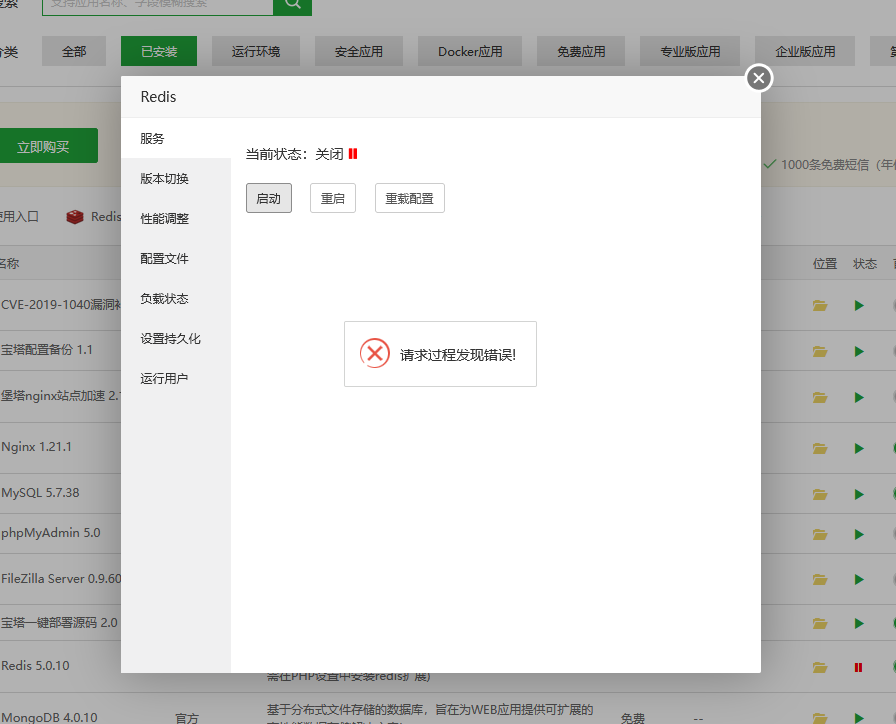Open folder location for MySQL 5.7.38
This screenshot has width=896, height=724.
pos(820,494)
